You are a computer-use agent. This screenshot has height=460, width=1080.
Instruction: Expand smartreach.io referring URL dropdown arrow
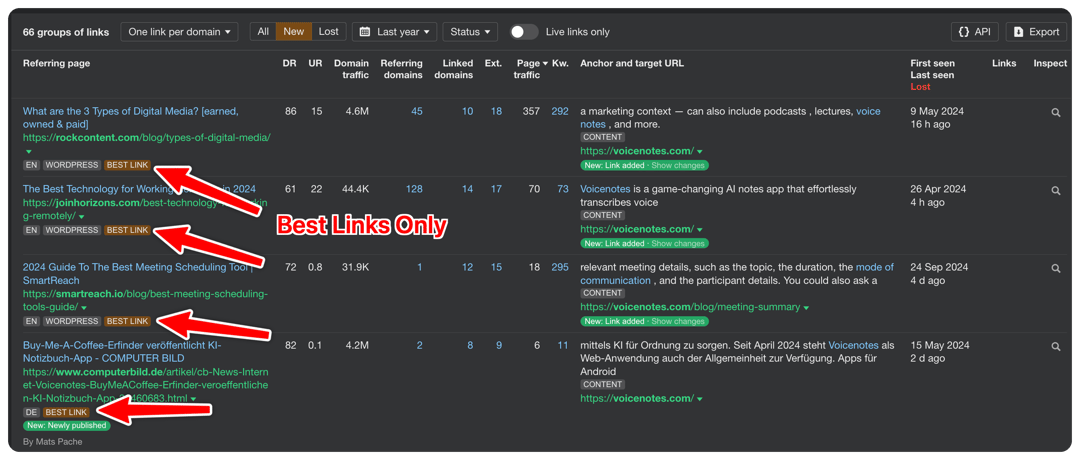coord(83,308)
